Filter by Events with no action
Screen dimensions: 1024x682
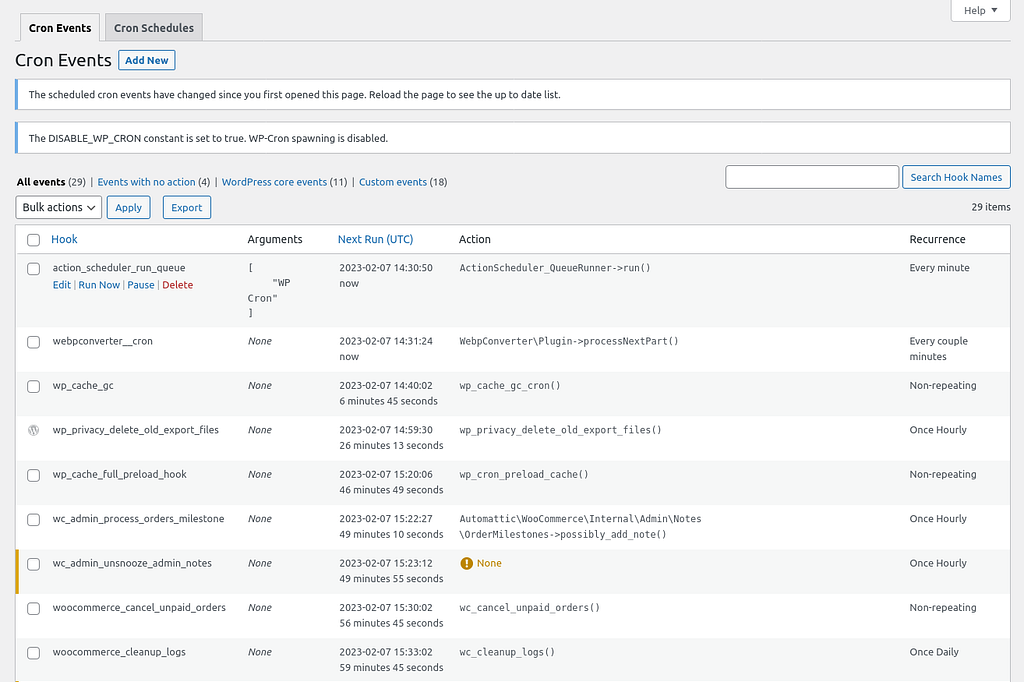(x=146, y=182)
